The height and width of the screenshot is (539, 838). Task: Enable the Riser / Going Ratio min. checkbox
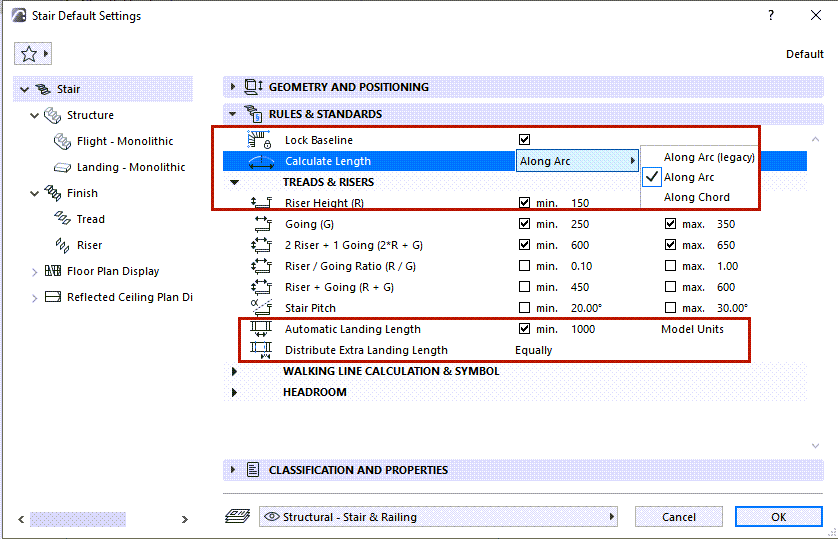pos(524,265)
